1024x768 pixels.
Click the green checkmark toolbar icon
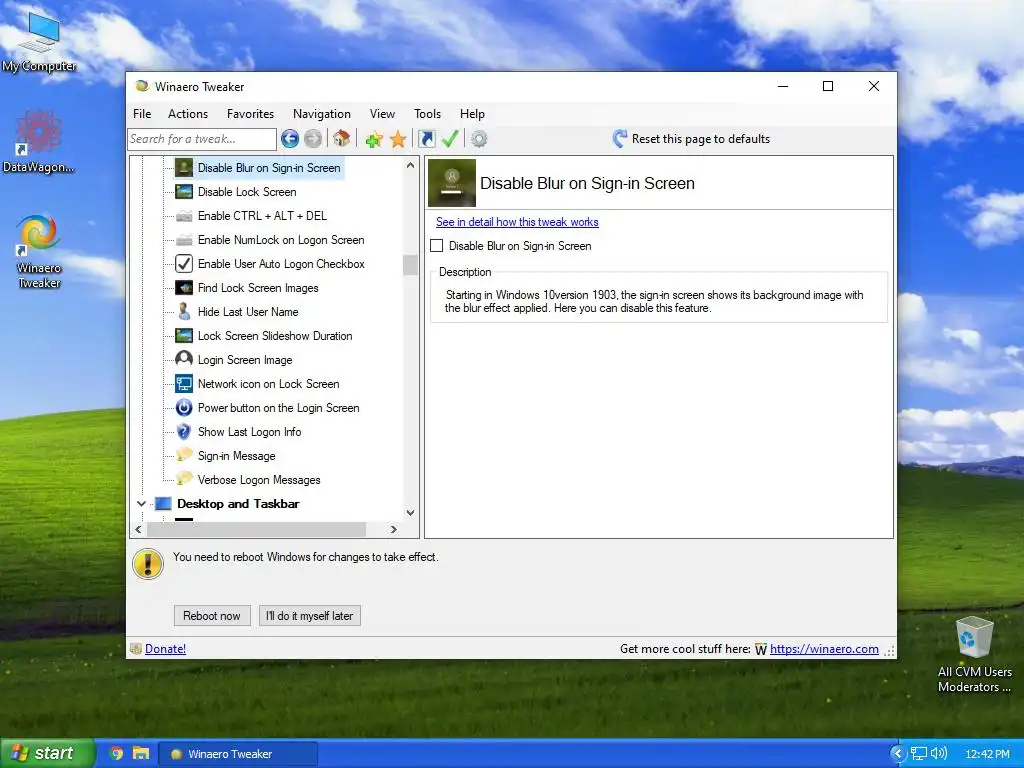[450, 138]
